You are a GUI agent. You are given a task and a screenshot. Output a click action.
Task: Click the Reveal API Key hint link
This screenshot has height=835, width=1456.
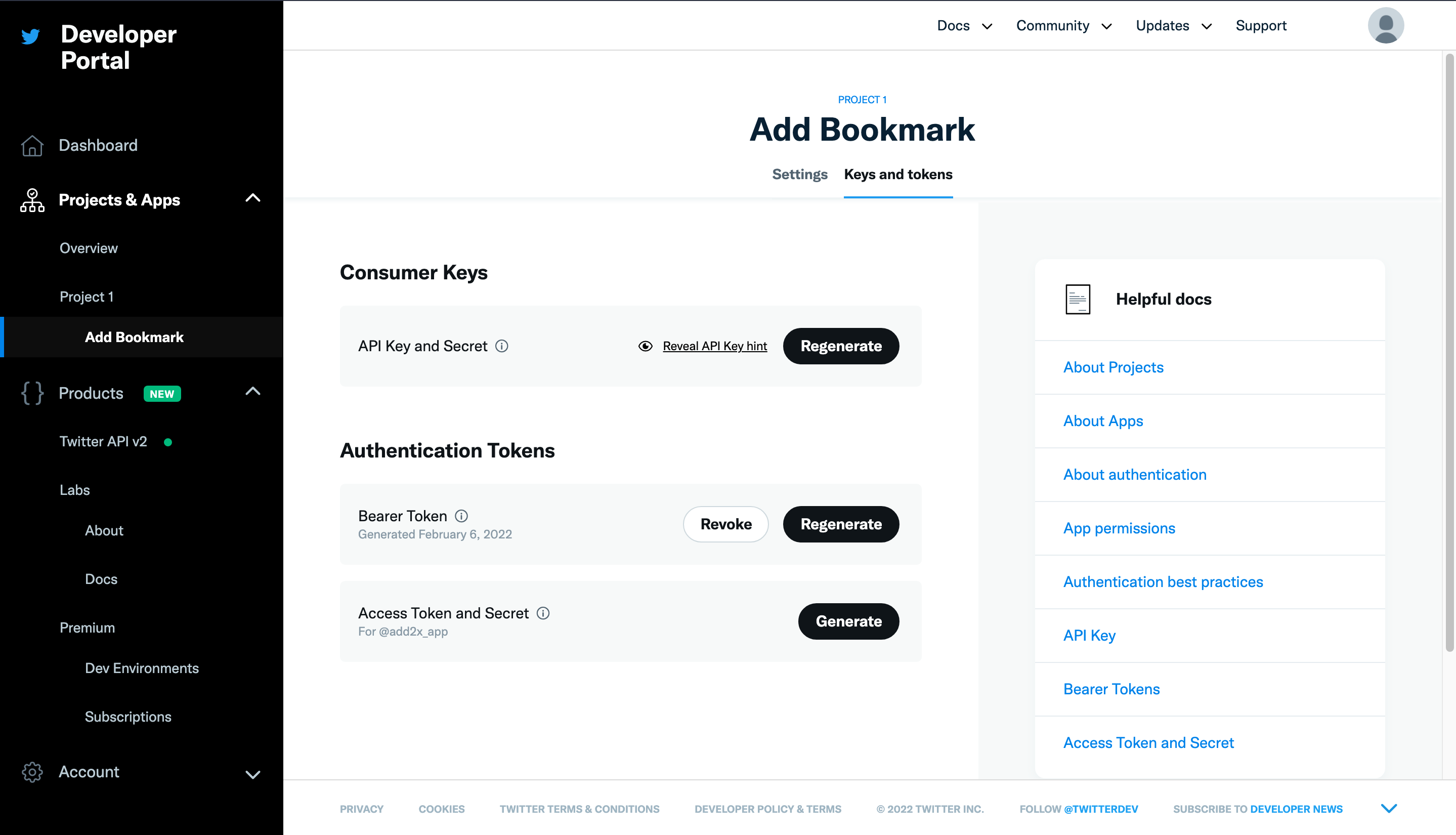pos(715,346)
